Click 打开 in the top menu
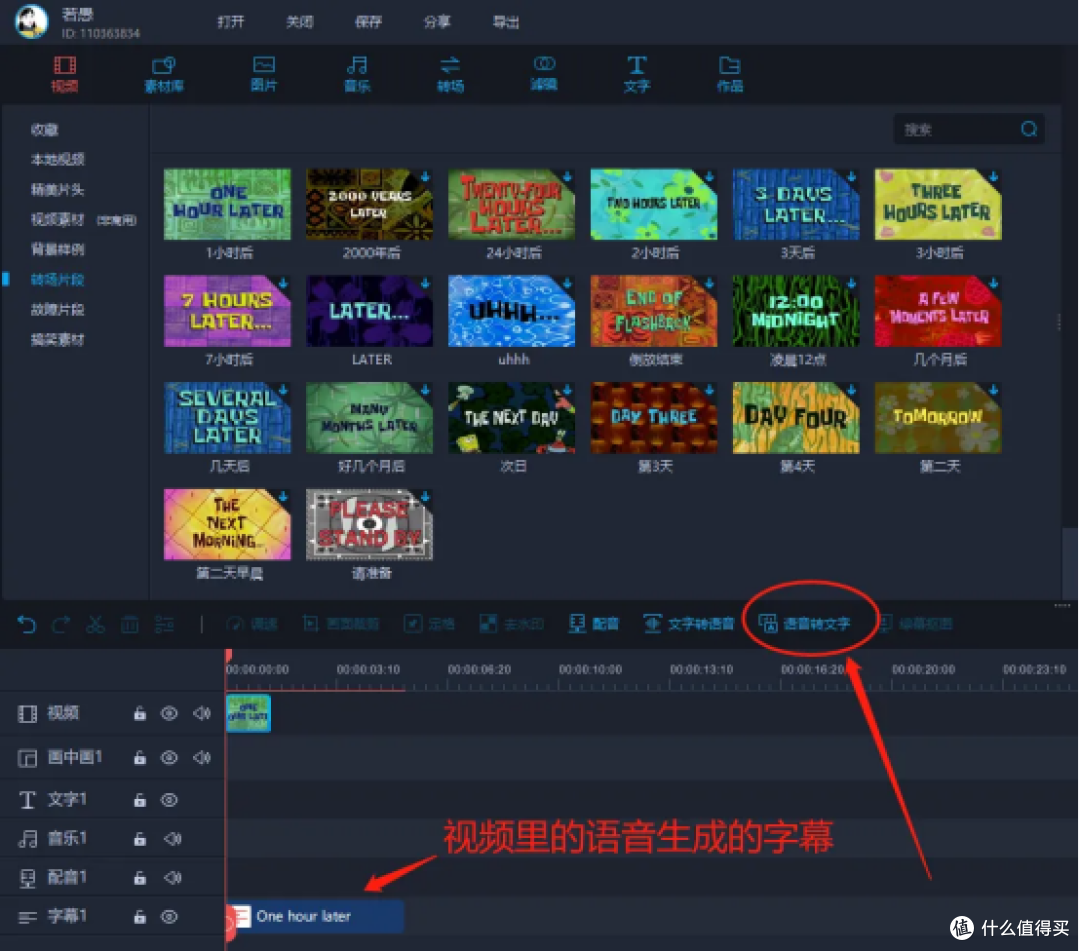Viewport: 1080px width, 951px height. click(x=231, y=22)
